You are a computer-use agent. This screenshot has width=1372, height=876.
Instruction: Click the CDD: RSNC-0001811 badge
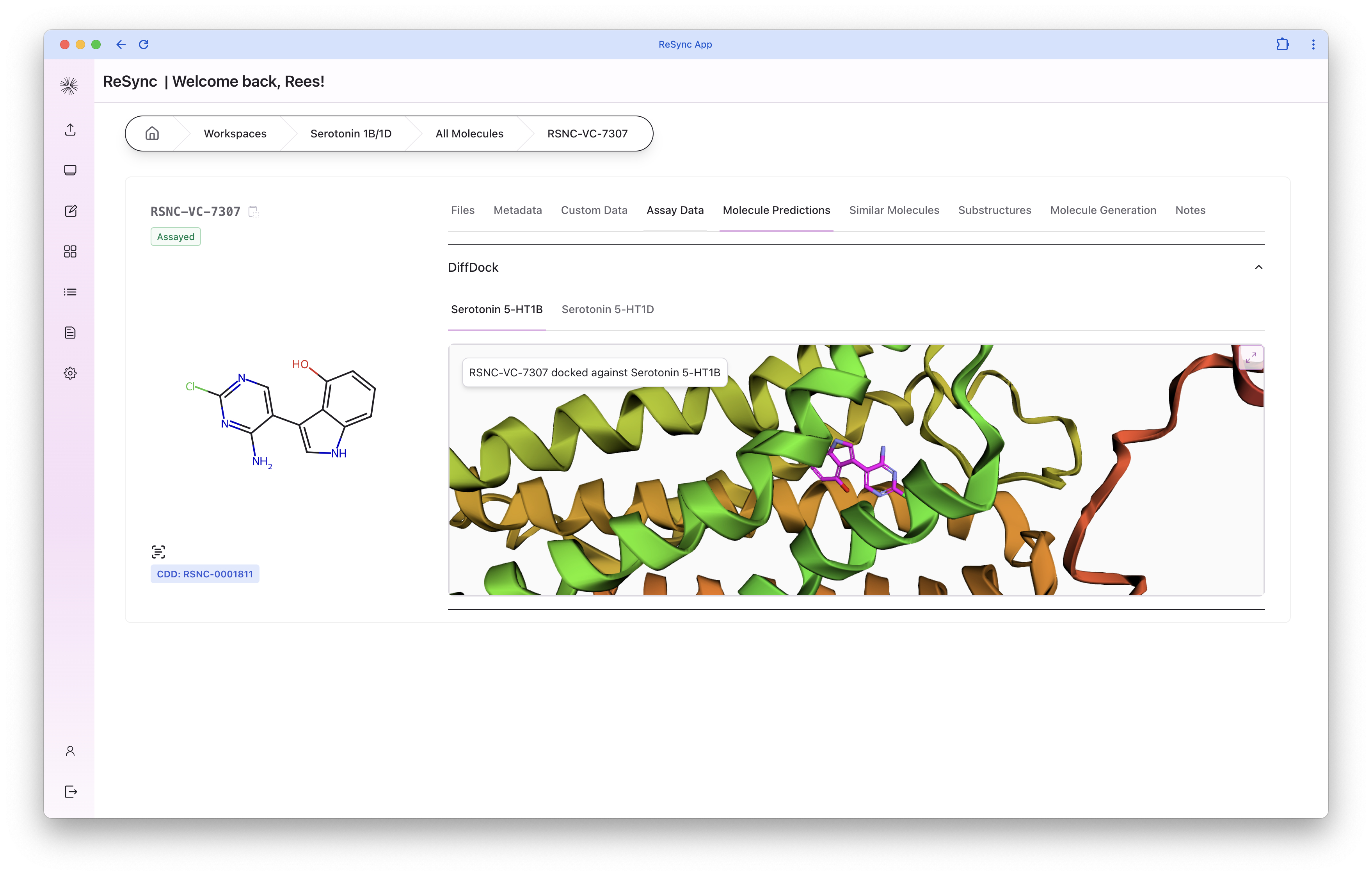[204, 574]
